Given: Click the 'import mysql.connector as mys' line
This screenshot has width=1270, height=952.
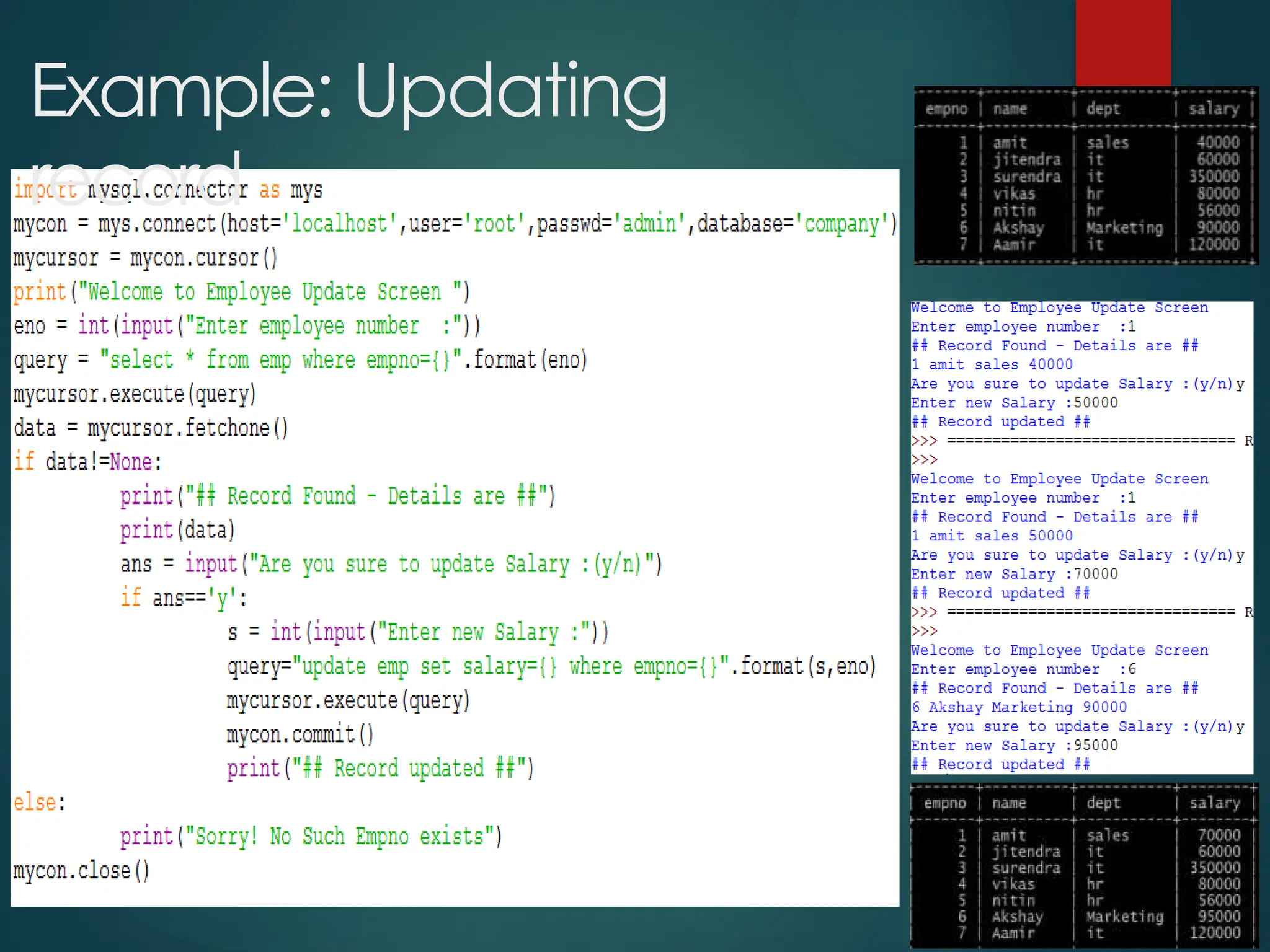Looking at the screenshot, I should pos(169,190).
